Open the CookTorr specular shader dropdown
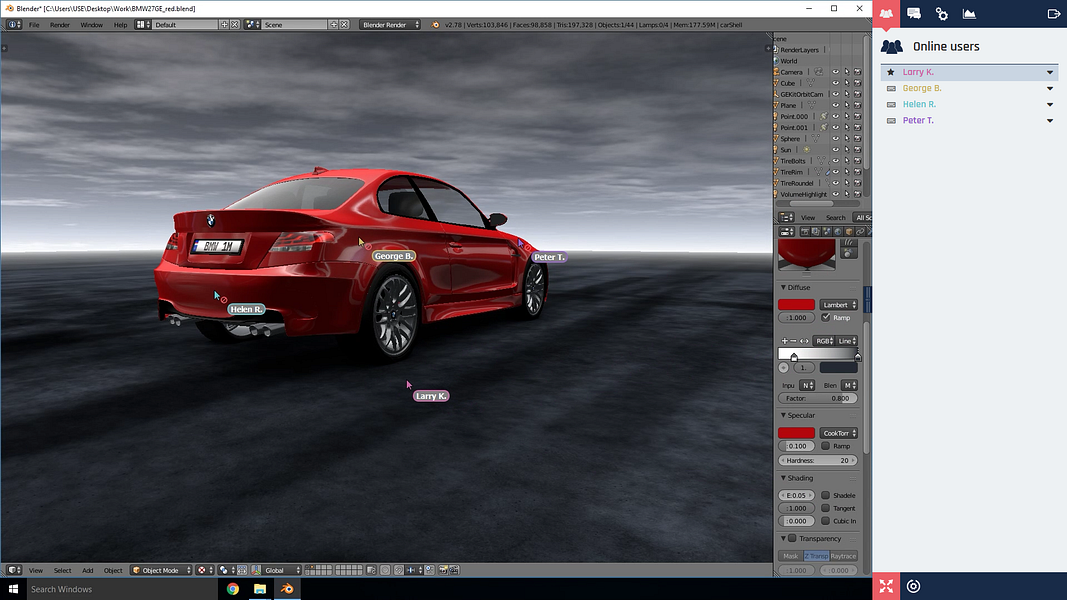 coord(838,433)
